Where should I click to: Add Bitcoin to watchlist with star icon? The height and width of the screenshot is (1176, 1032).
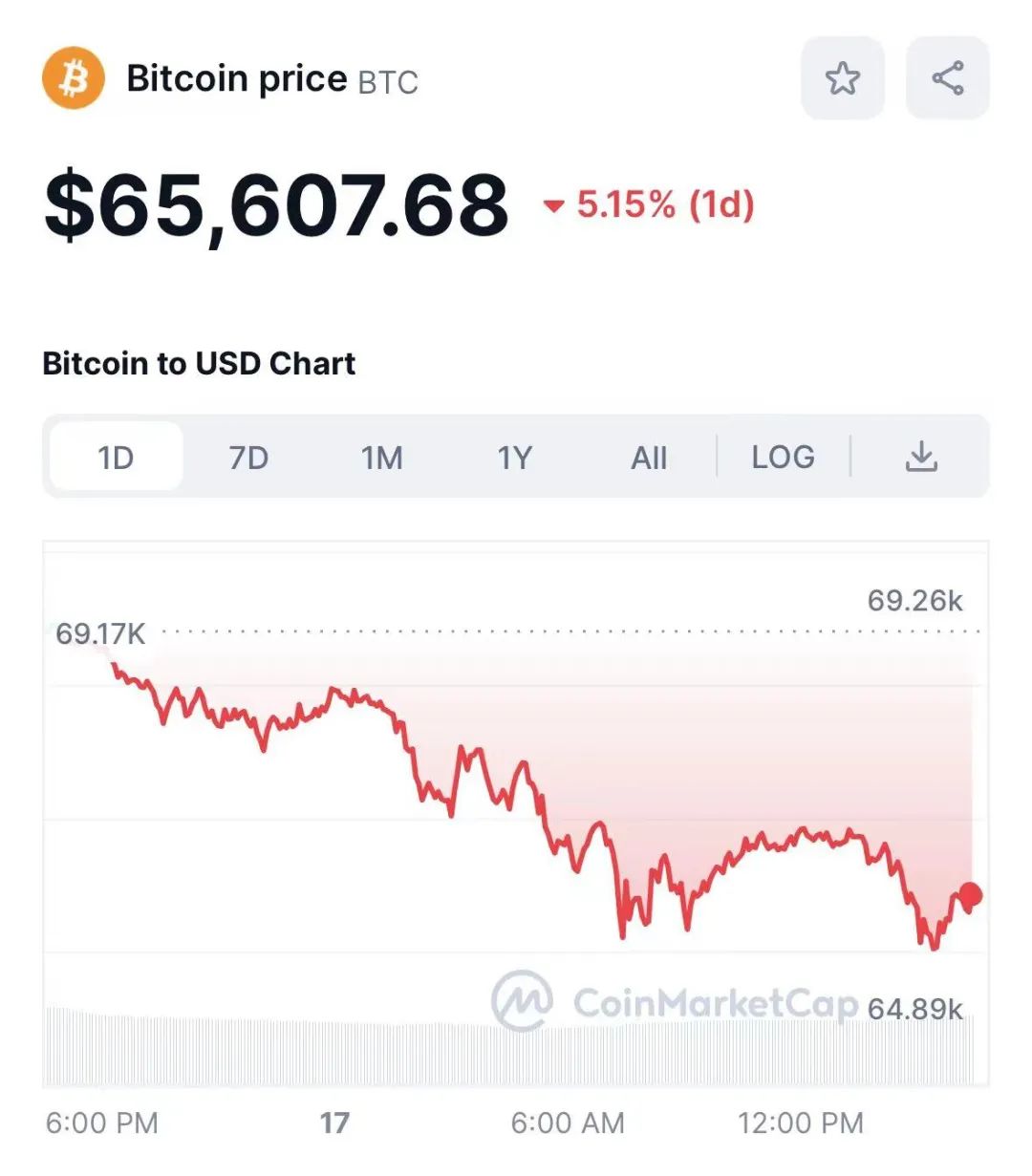point(842,78)
